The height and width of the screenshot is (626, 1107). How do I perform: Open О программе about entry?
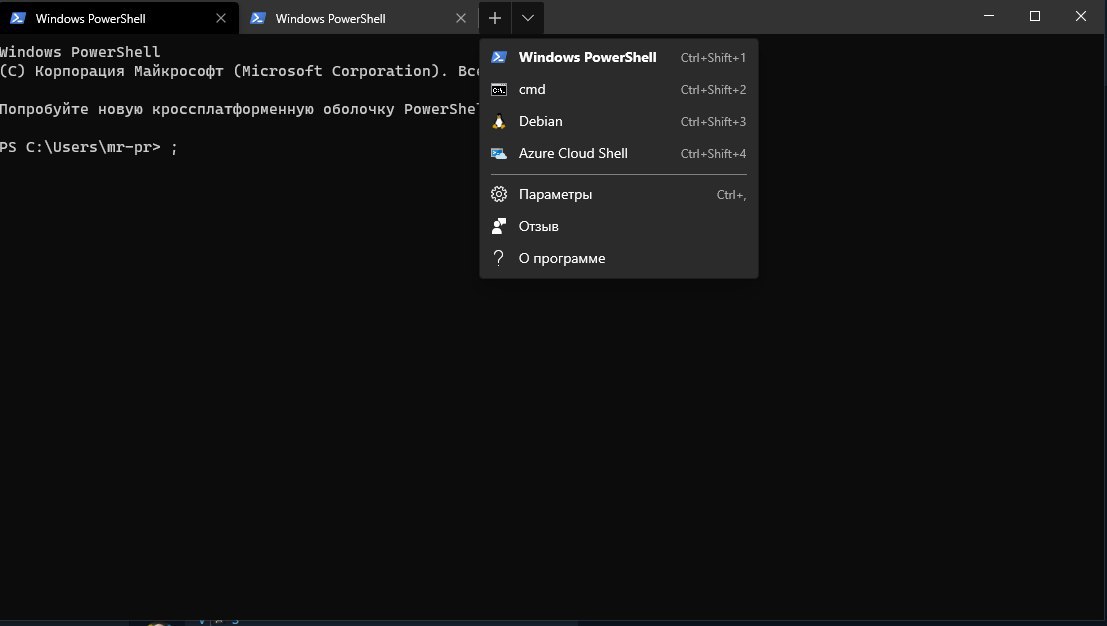pos(618,258)
